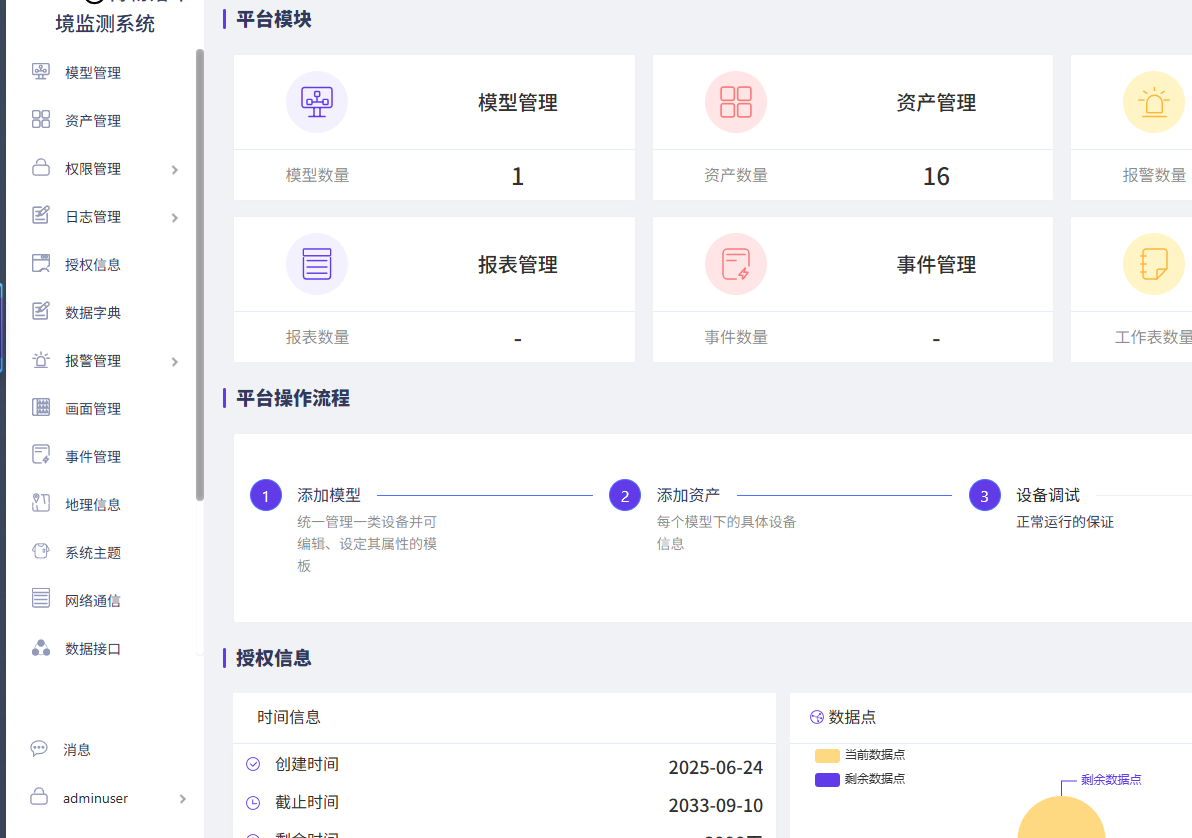Open 模型管理 in the sidebar
The image size is (1192, 838).
pyautogui.click(x=93, y=73)
